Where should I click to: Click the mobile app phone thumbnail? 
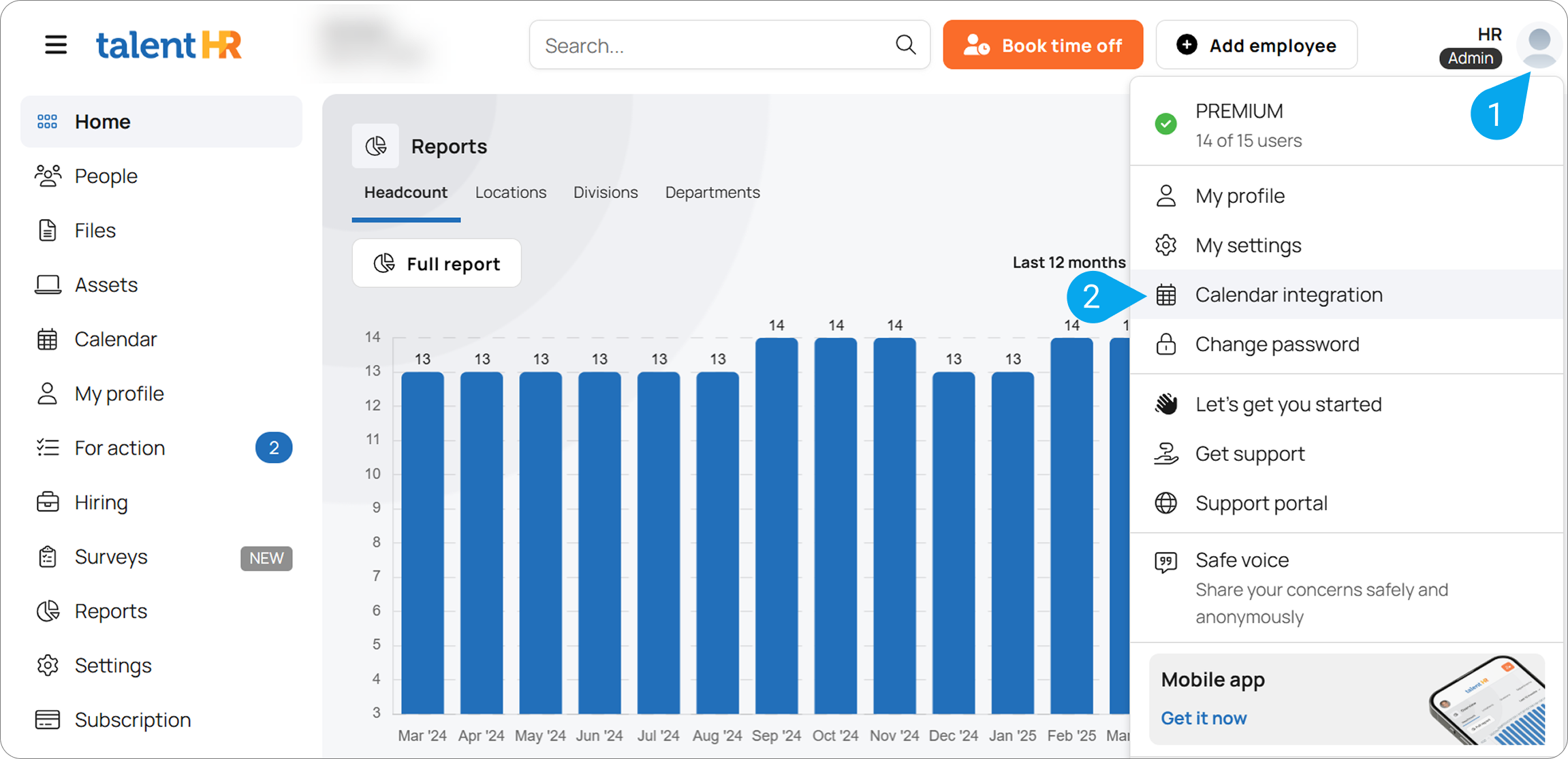[x=1487, y=700]
